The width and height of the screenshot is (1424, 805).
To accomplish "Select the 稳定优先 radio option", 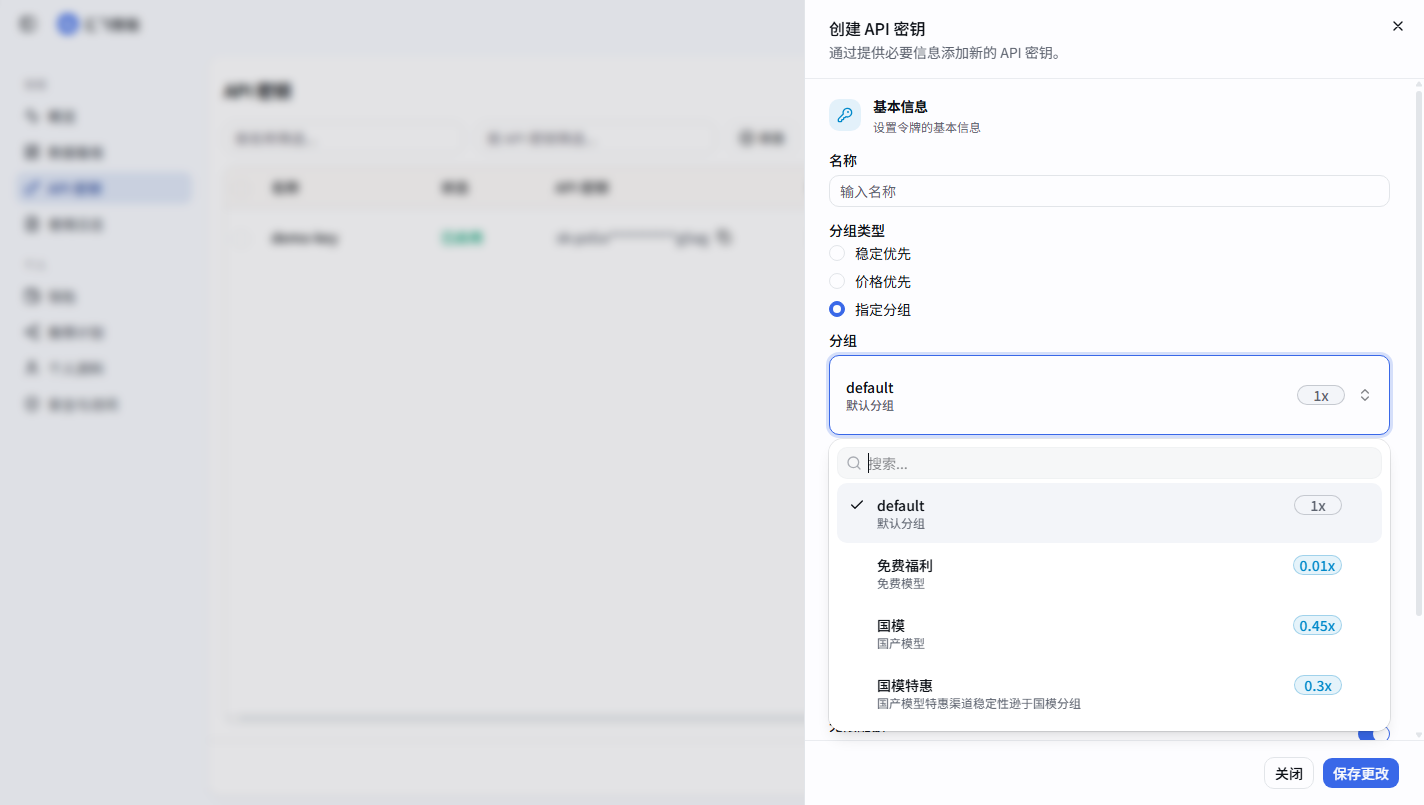I will (x=837, y=253).
